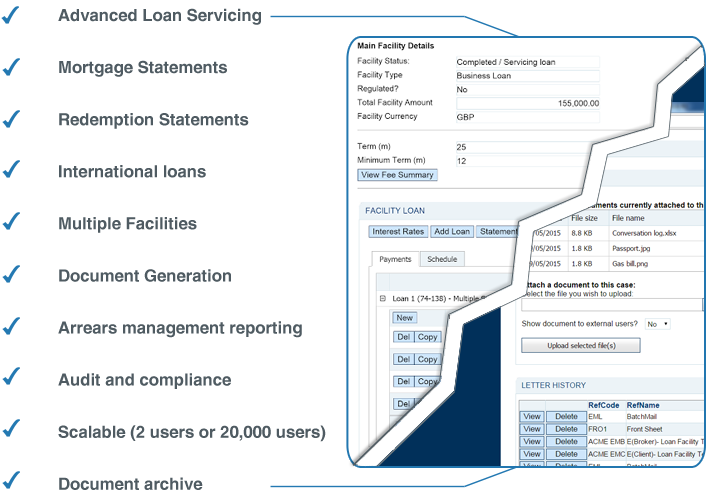708x495 pixels.
Task: Click the Audit and compliance feature text
Action: [144, 380]
